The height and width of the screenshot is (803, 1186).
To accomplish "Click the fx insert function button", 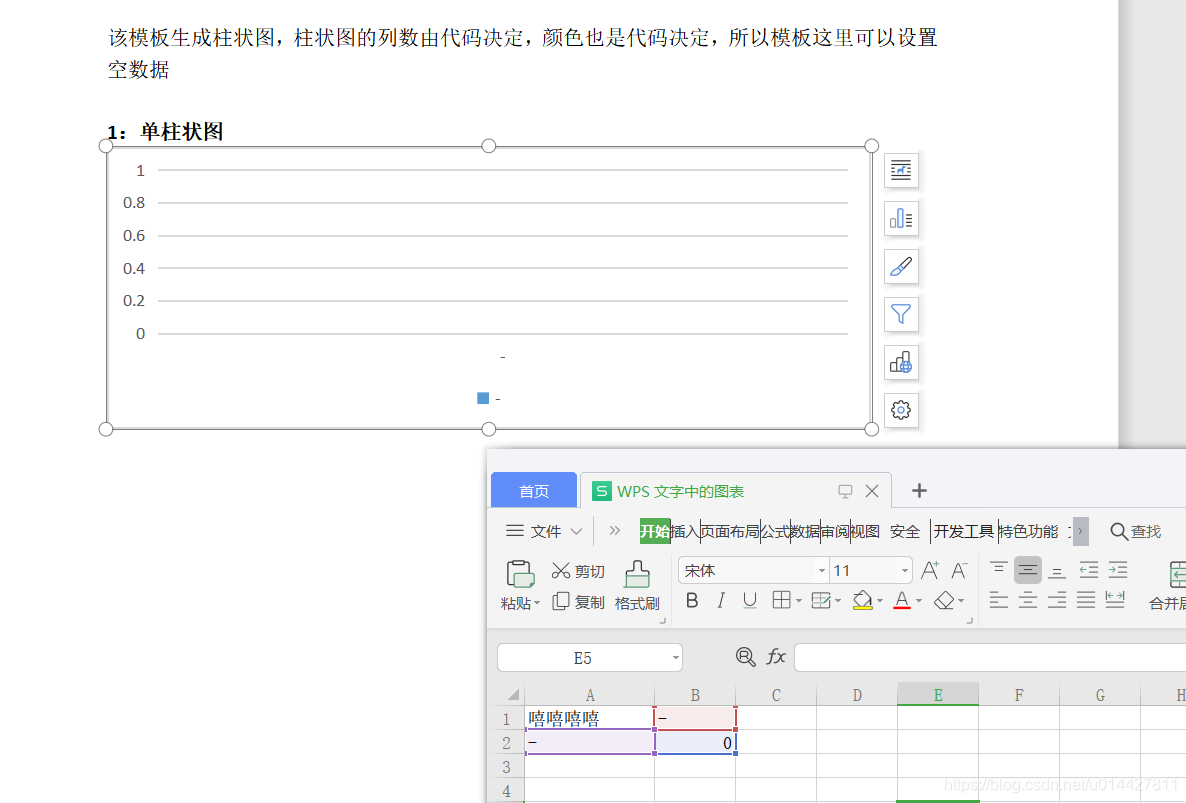I will [x=776, y=657].
